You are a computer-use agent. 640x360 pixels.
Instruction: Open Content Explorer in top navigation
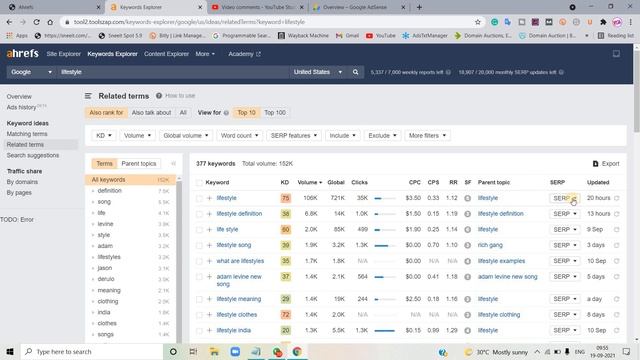[166, 54]
